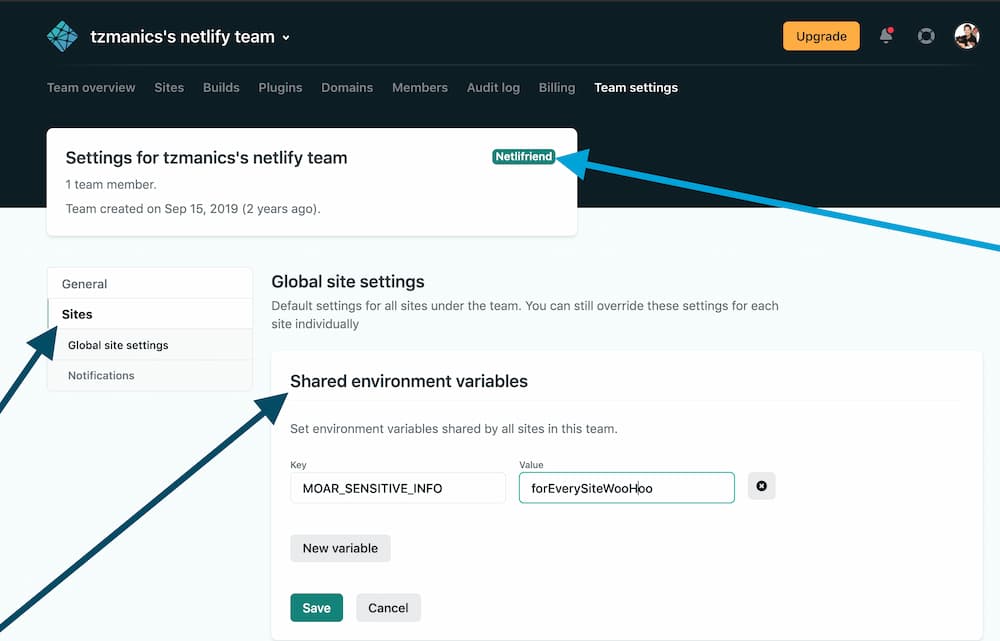The image size is (1000, 641).
Task: View the Audit log tab
Action: coord(493,87)
